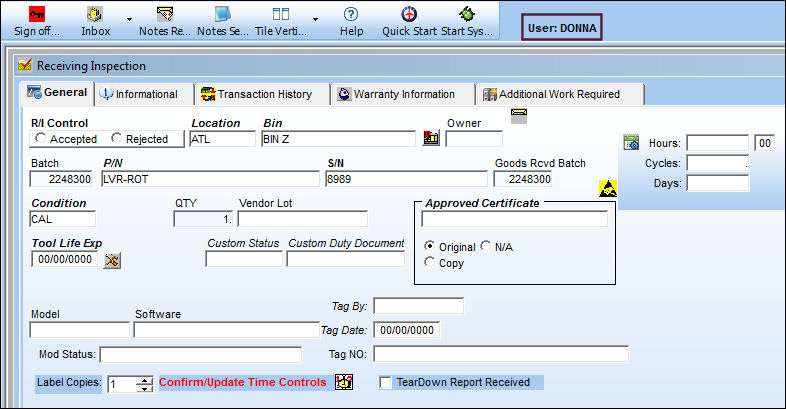Click the Sign off key icon
This screenshot has height=409, width=786.
tap(37, 14)
